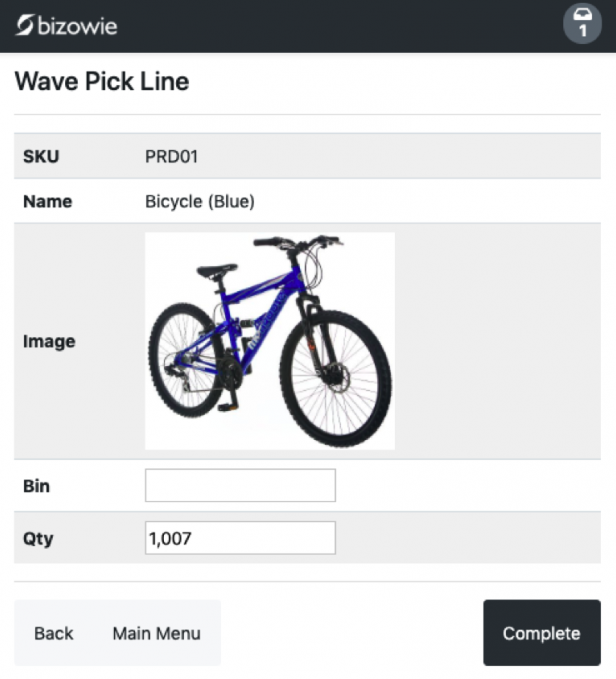The image size is (616, 679).
Task: Click the SKU row label
Action: tap(41, 156)
